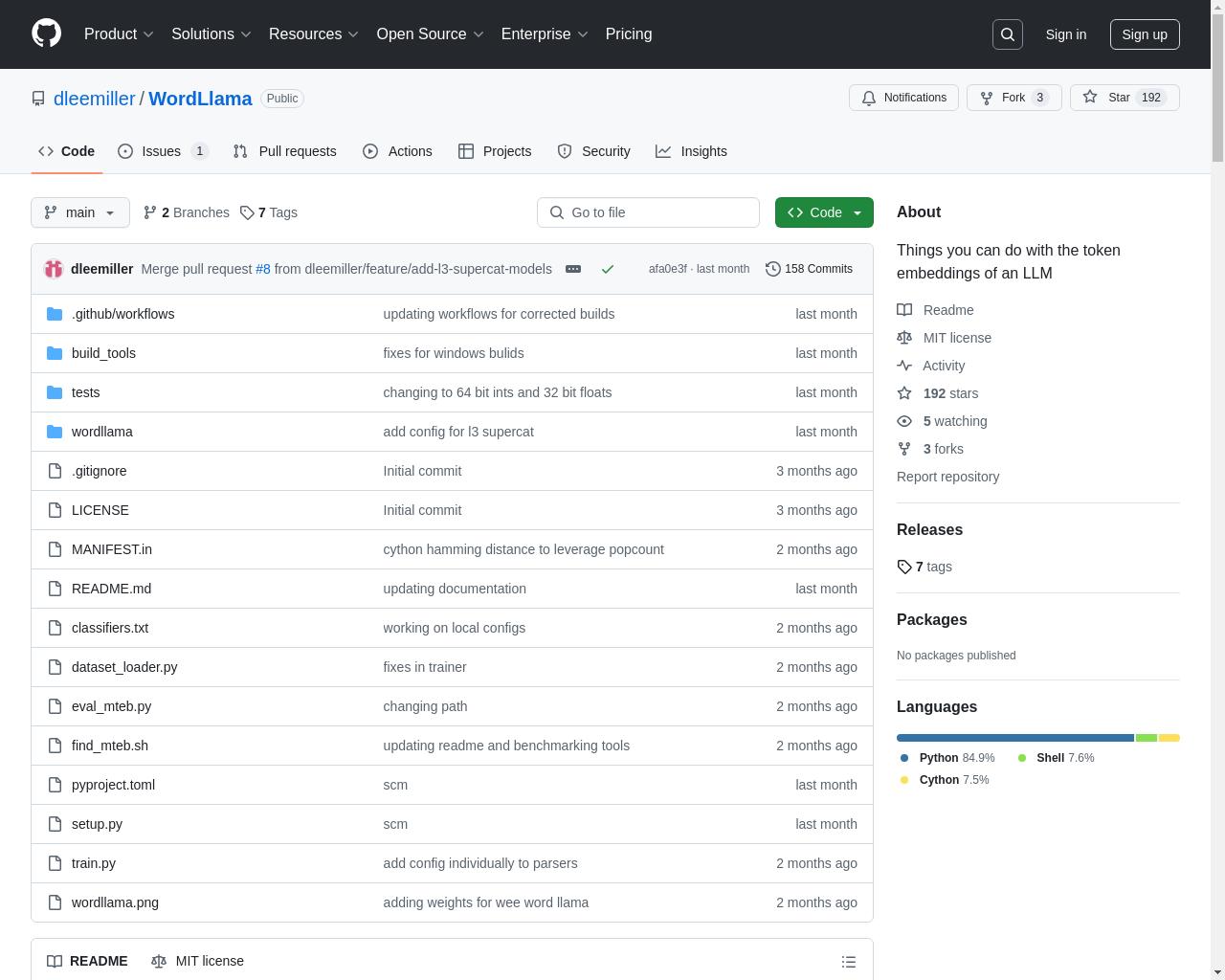
Task: Select the eval_mteb.py file icon
Action: click(x=55, y=706)
